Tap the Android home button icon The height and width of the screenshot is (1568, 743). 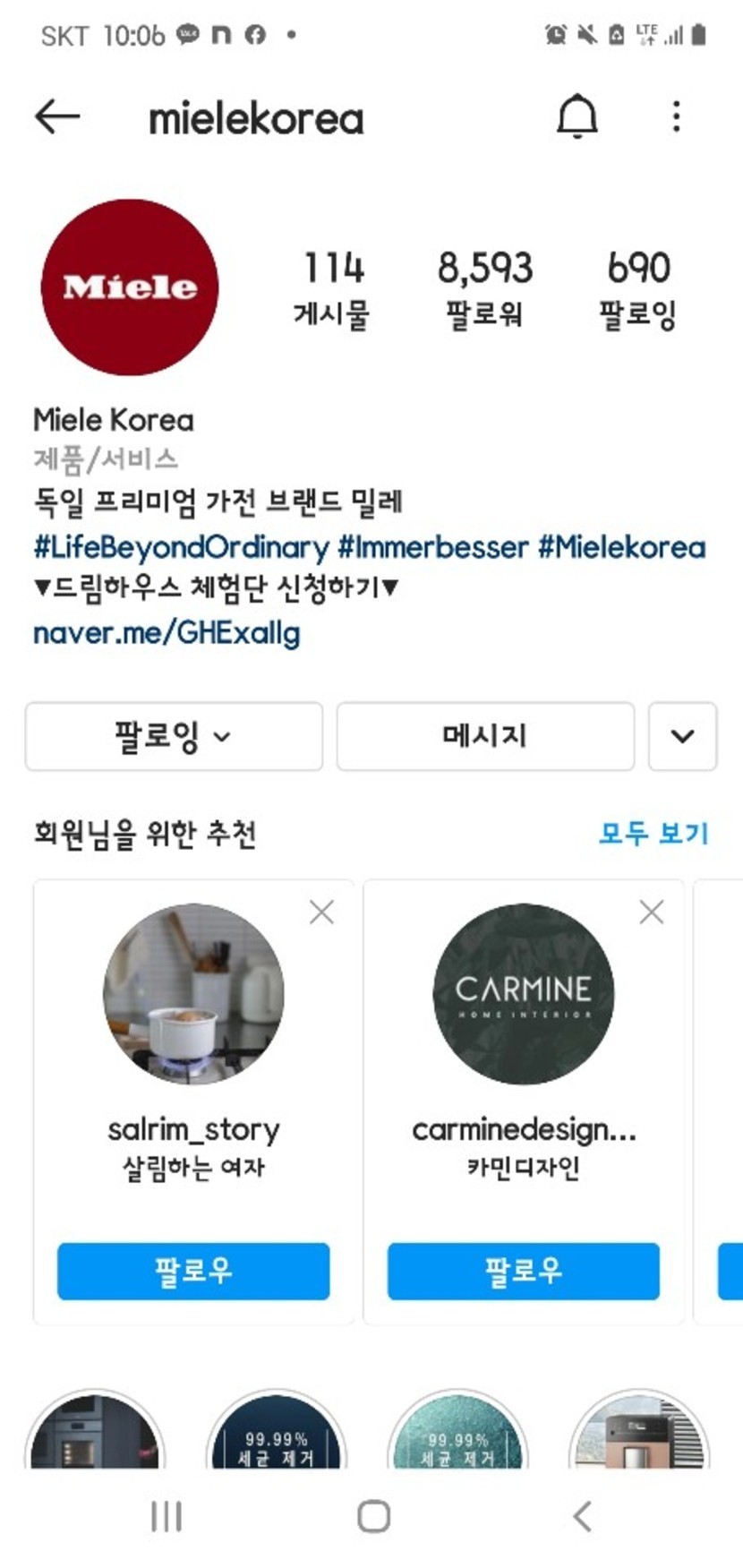tap(373, 1516)
